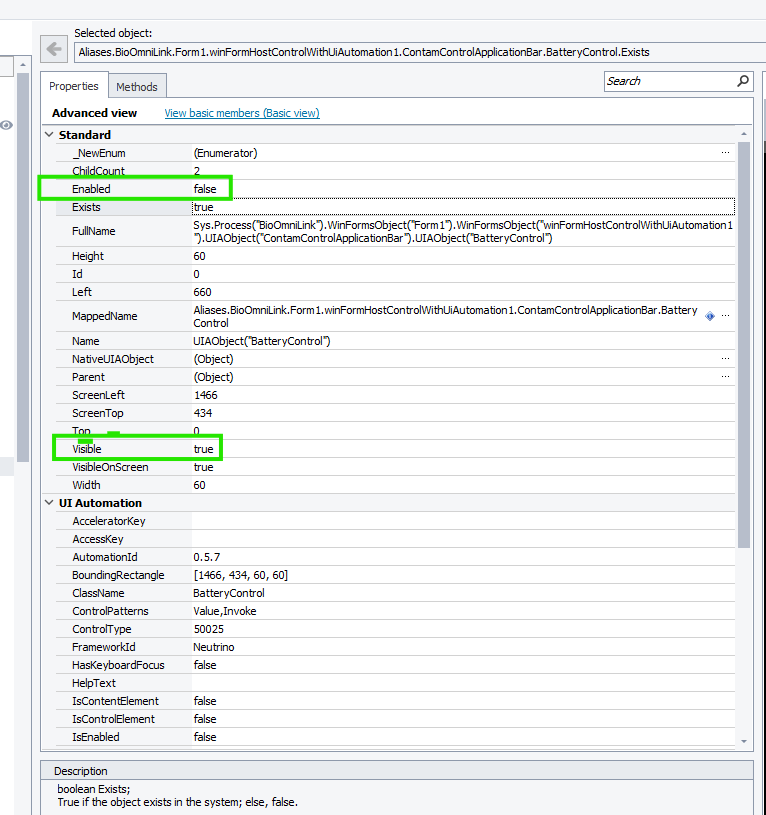Screen dimensions: 766x815
Task: Open ellipsis button for NativeUIAObject row
Action: pyautogui.click(x=725, y=359)
